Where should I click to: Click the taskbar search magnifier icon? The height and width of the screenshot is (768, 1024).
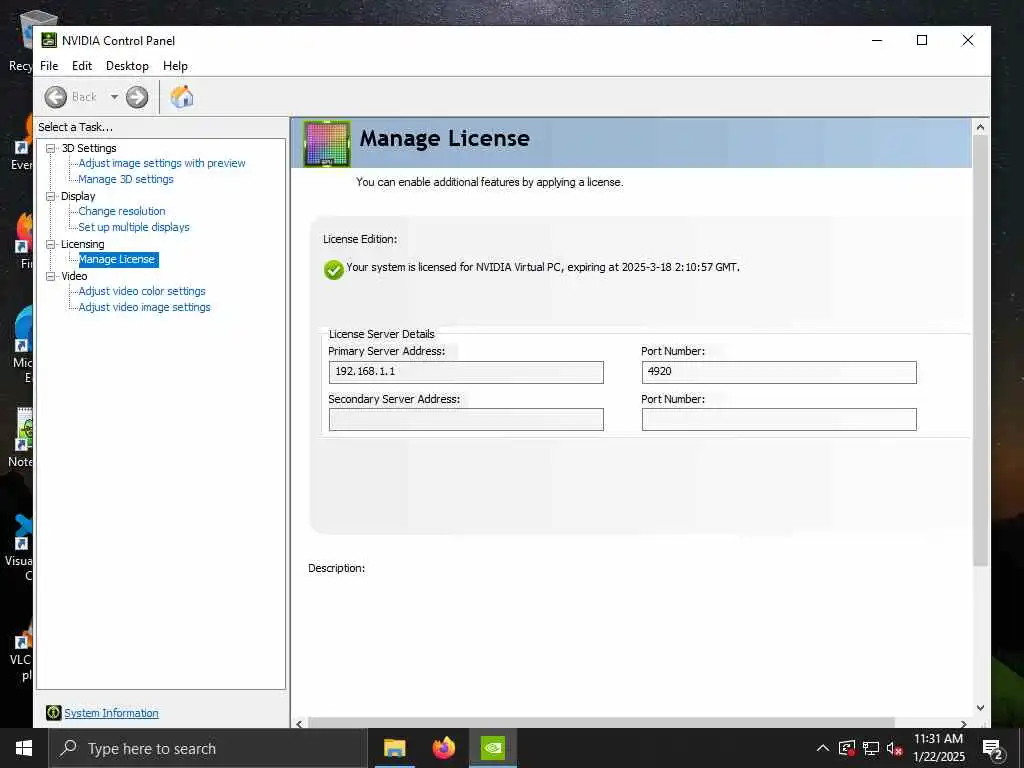68,748
